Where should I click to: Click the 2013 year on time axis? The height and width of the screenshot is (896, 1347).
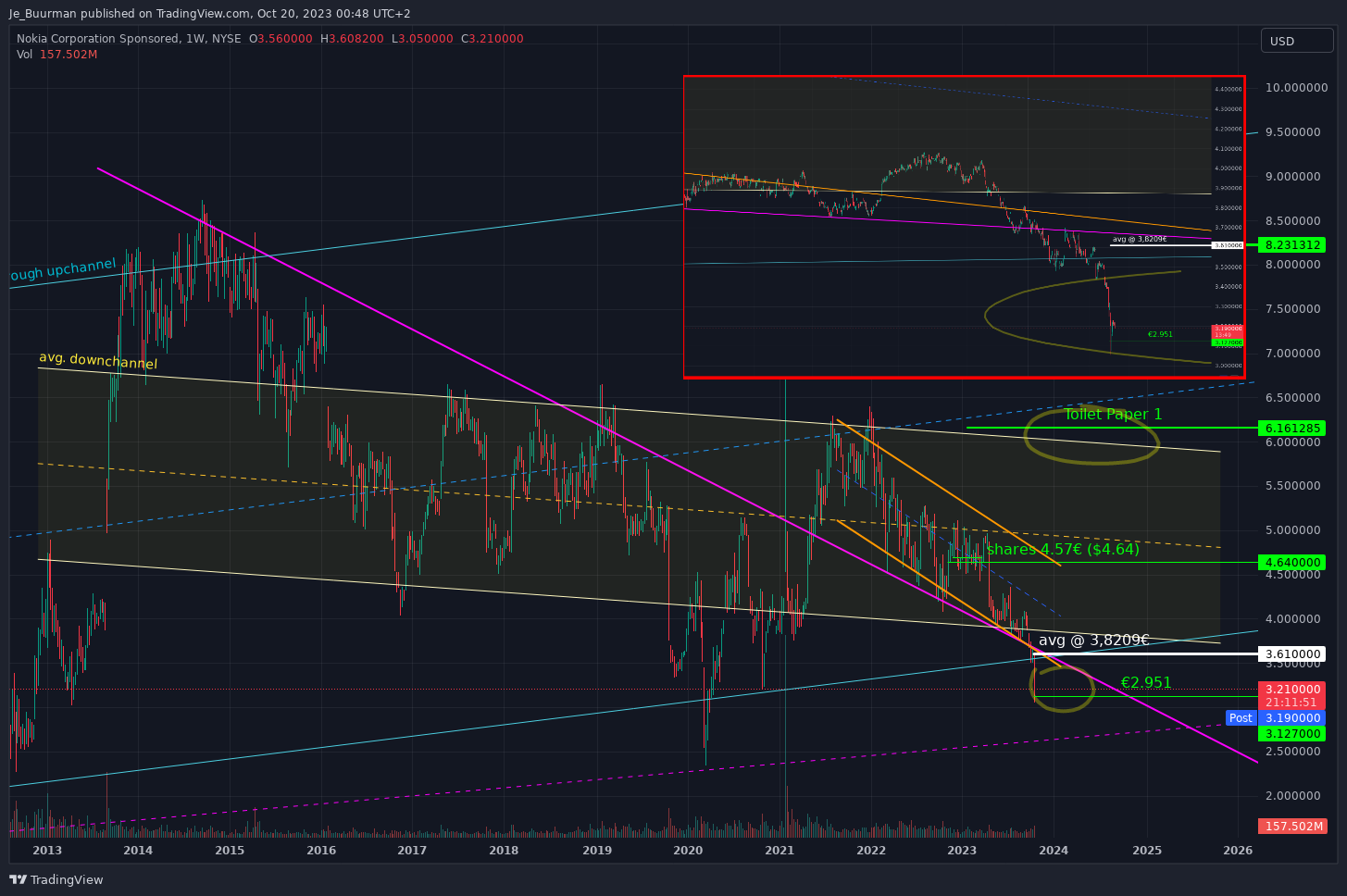[x=47, y=850]
